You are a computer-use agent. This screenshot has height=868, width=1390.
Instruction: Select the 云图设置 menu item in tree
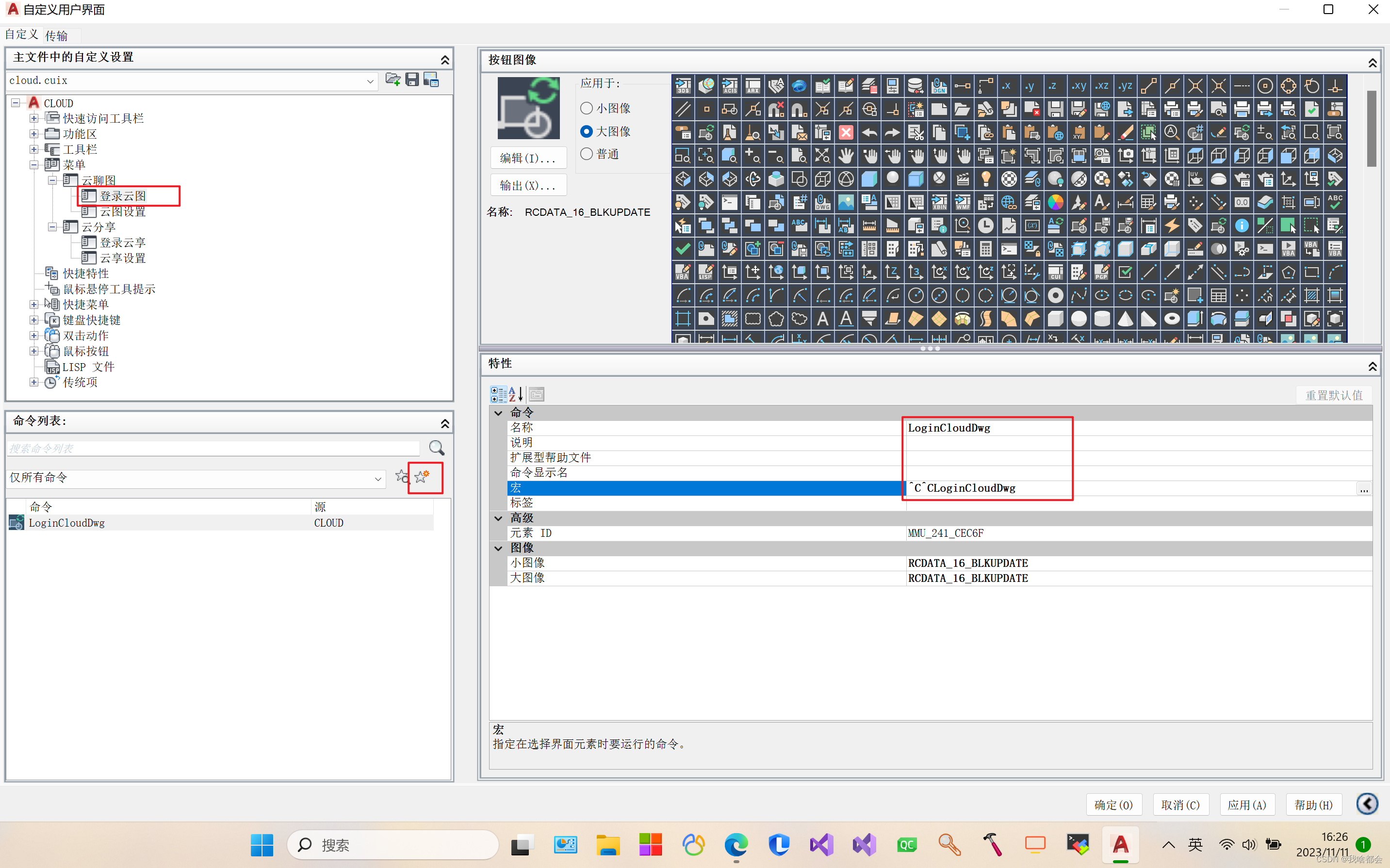click(x=122, y=211)
